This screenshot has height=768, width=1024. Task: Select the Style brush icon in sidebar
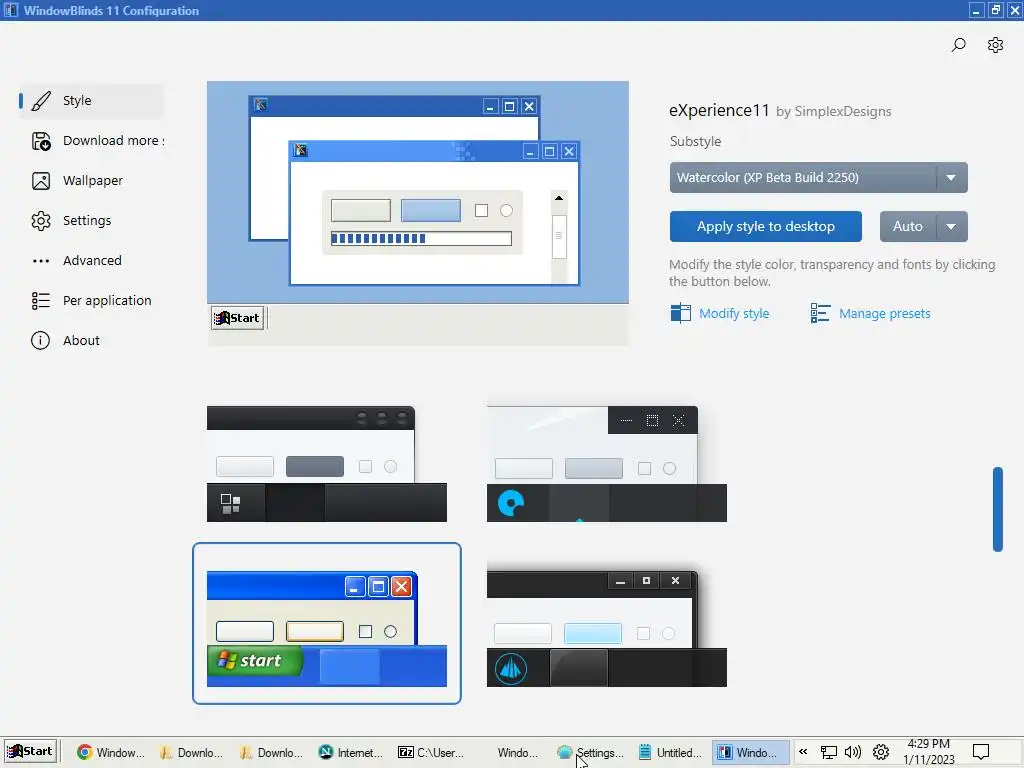point(40,101)
